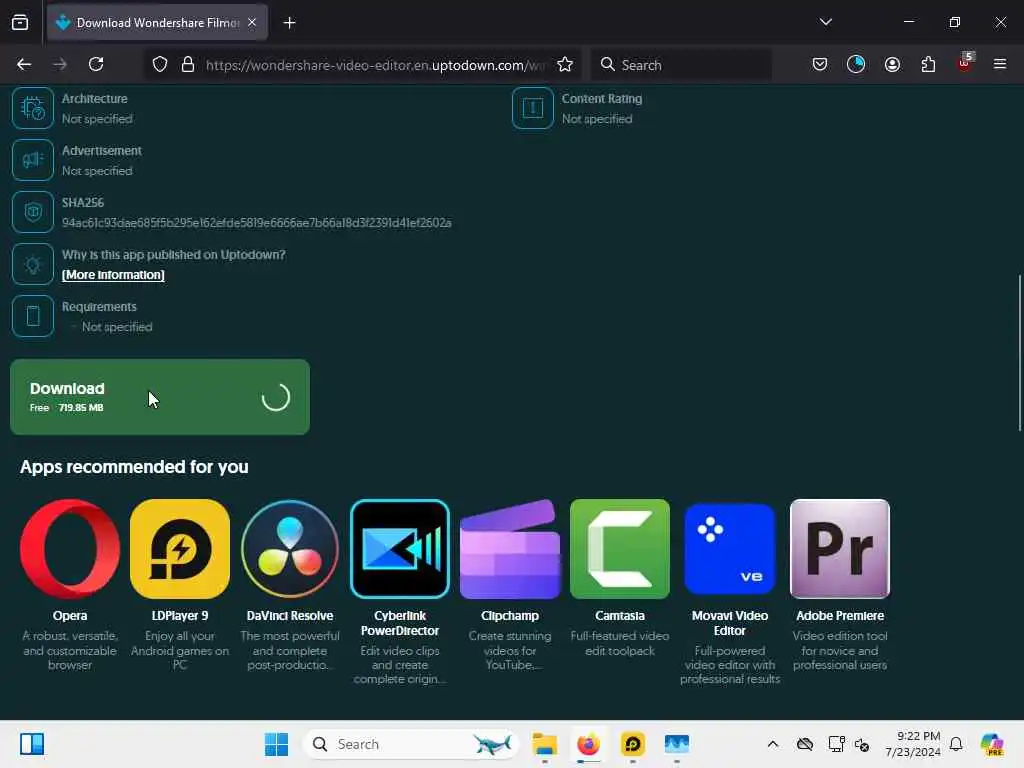Open the Adobe Premiere app icon
Viewport: 1024px width, 768px height.
click(840, 549)
